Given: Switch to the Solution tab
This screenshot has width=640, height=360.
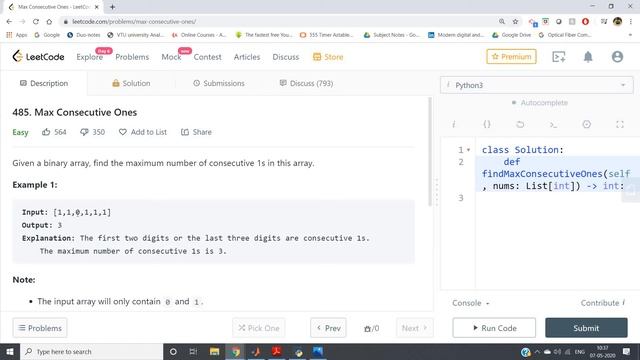Looking at the screenshot, I should coord(131,83).
